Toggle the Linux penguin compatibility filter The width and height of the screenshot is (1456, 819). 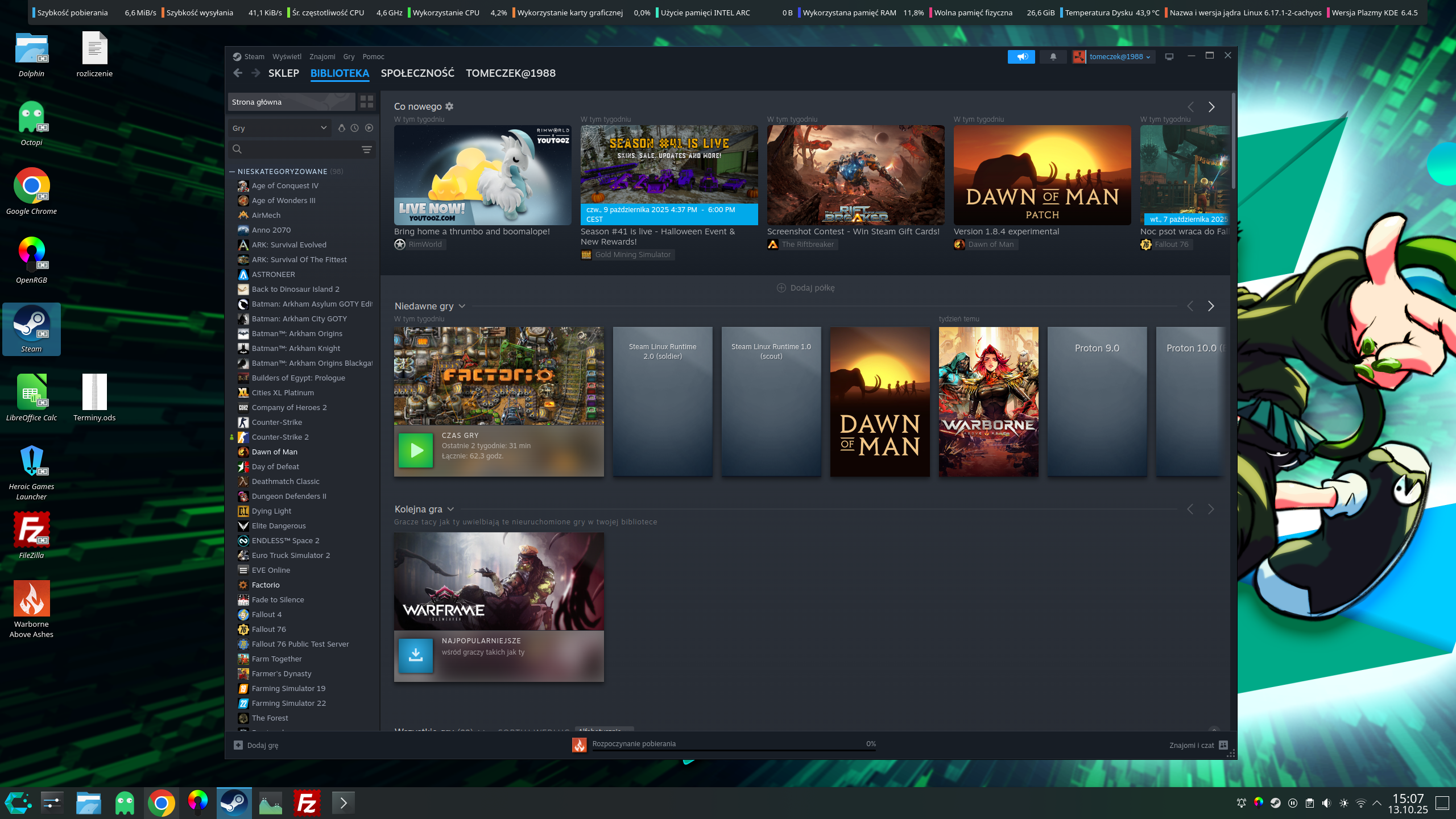tap(341, 128)
